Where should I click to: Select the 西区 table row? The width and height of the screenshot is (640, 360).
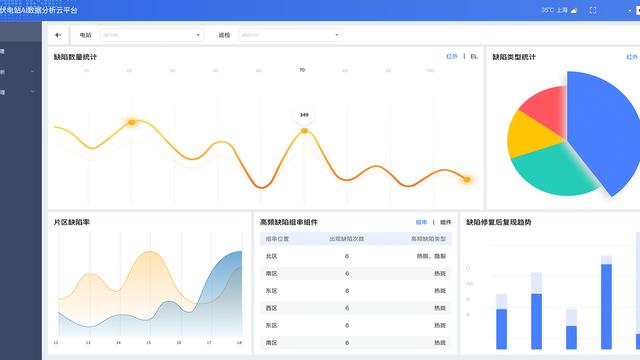[356, 308]
